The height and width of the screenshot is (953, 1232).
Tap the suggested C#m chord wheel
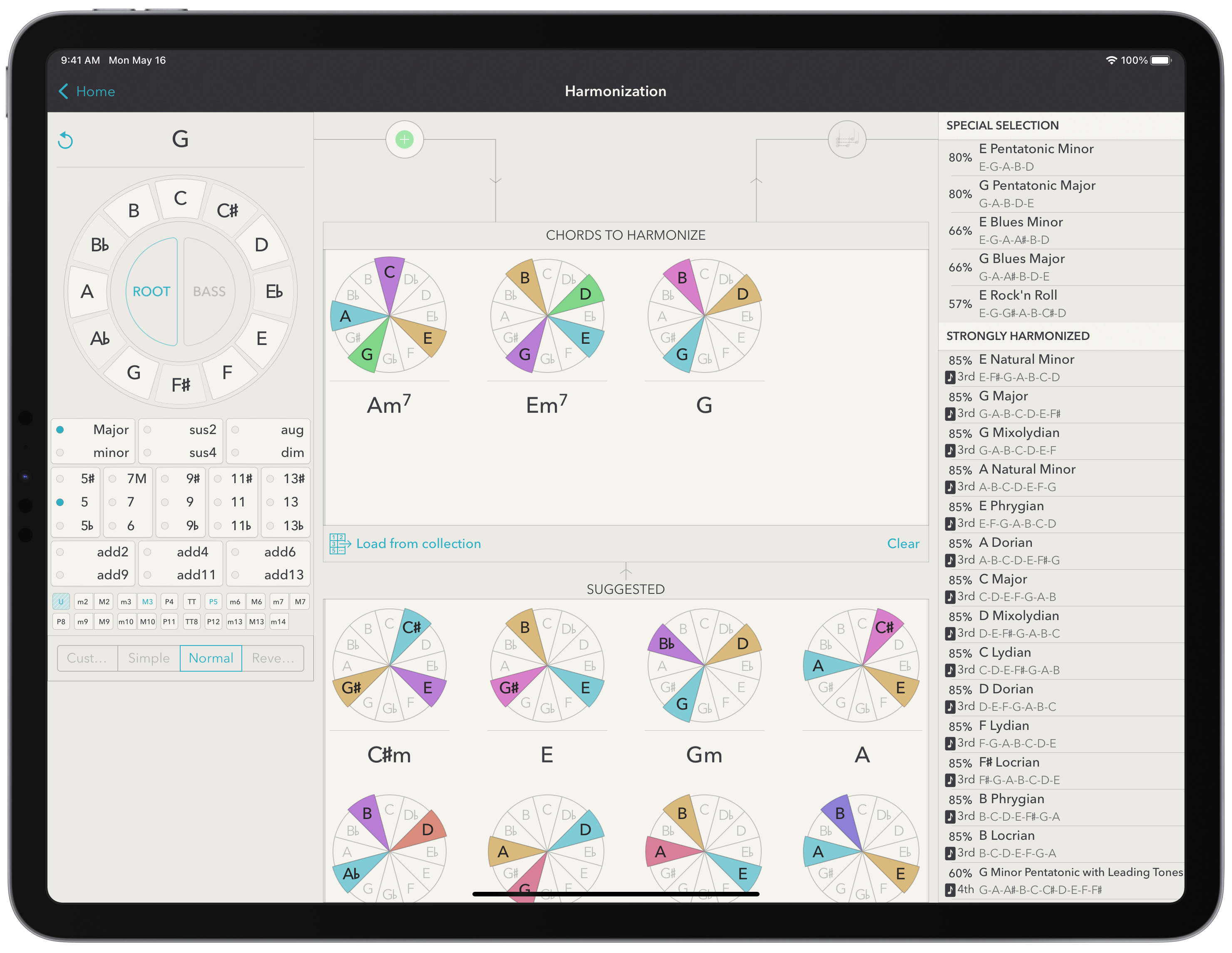coord(389,665)
